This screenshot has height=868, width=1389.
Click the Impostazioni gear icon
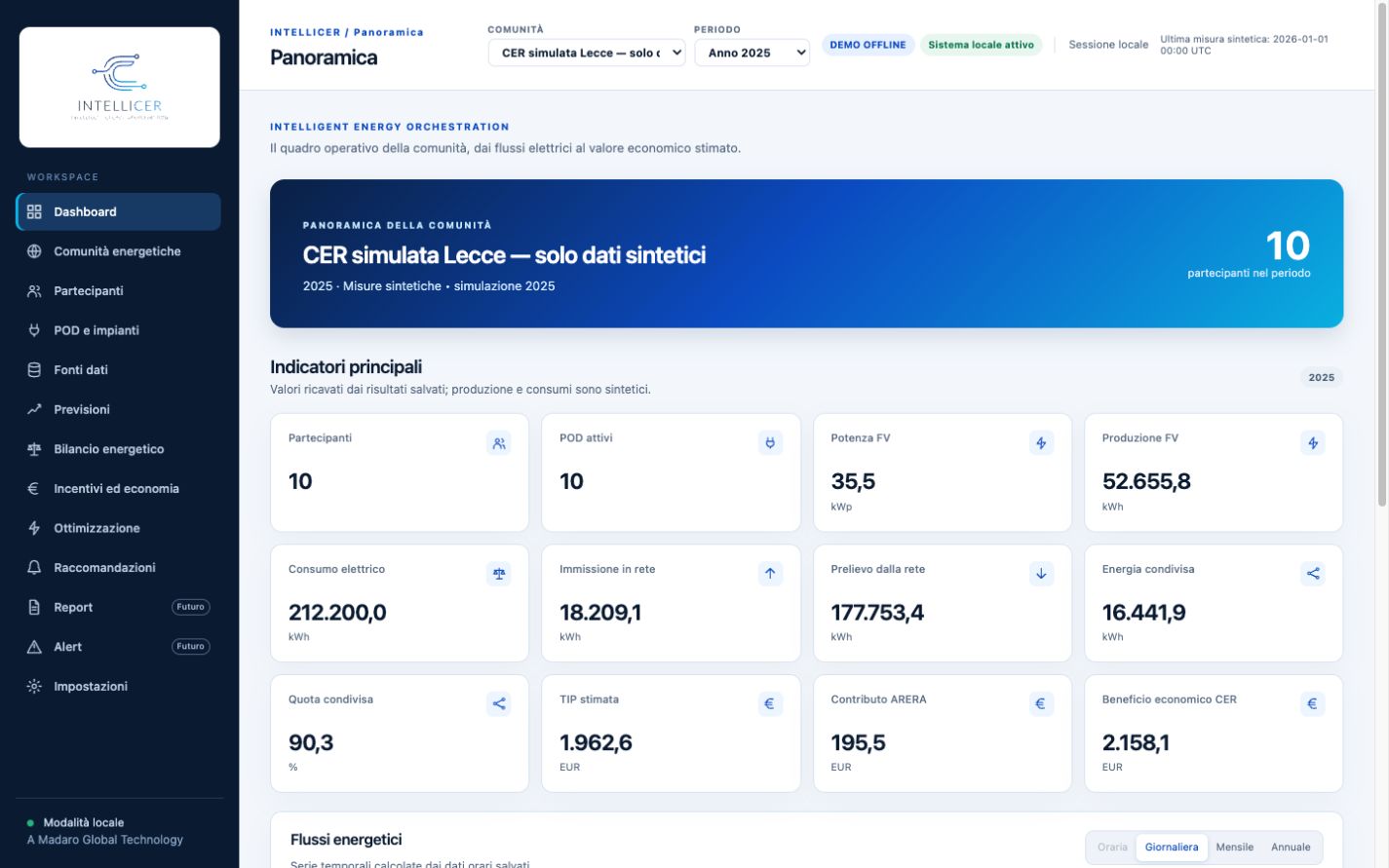point(34,687)
